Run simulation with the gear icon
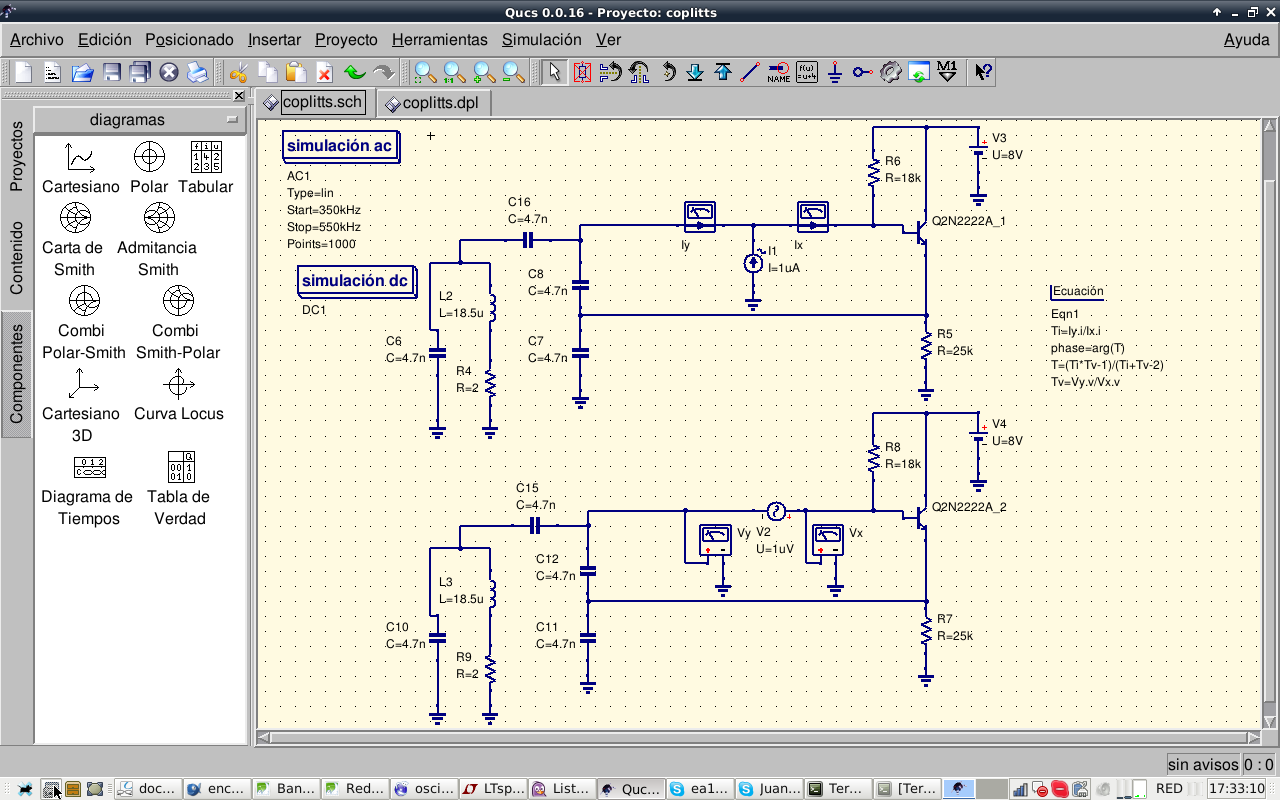 tap(890, 72)
